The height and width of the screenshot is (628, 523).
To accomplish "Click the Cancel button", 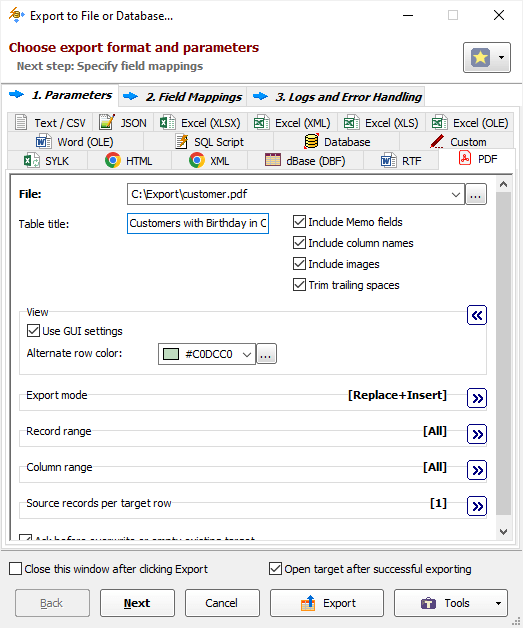I will (x=222, y=603).
